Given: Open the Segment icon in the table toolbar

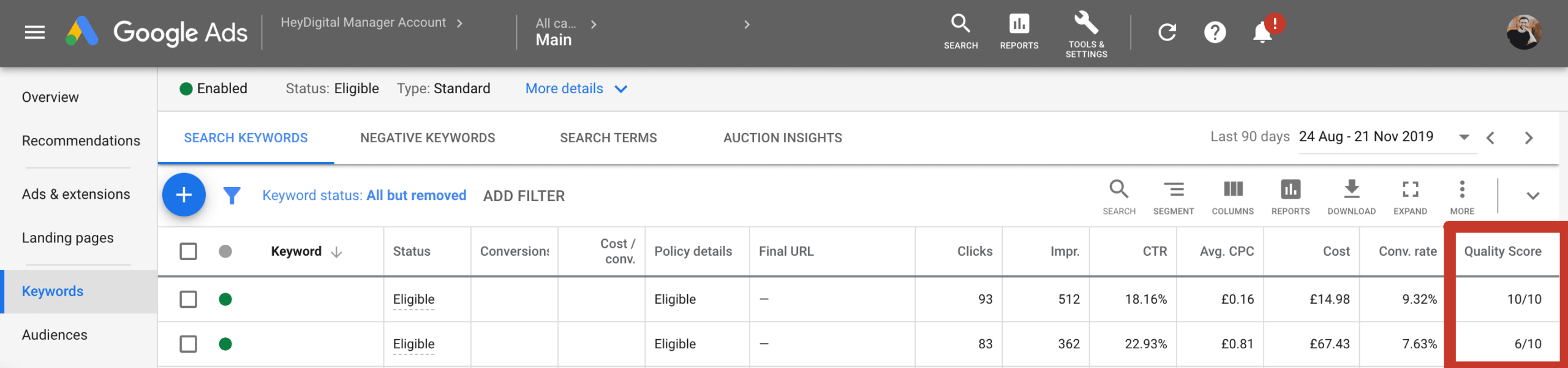Looking at the screenshot, I should click(1174, 190).
